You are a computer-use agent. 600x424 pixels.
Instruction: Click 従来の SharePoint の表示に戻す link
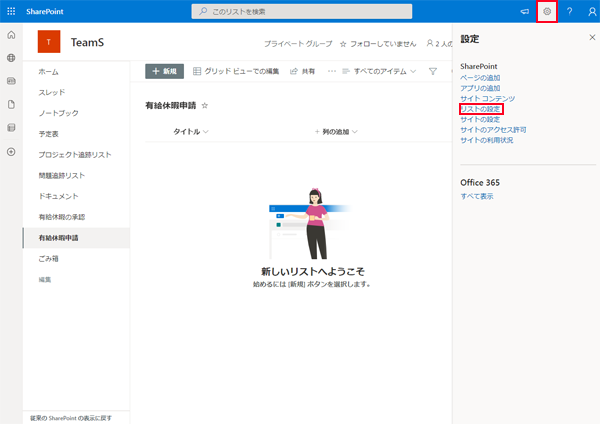71,418
